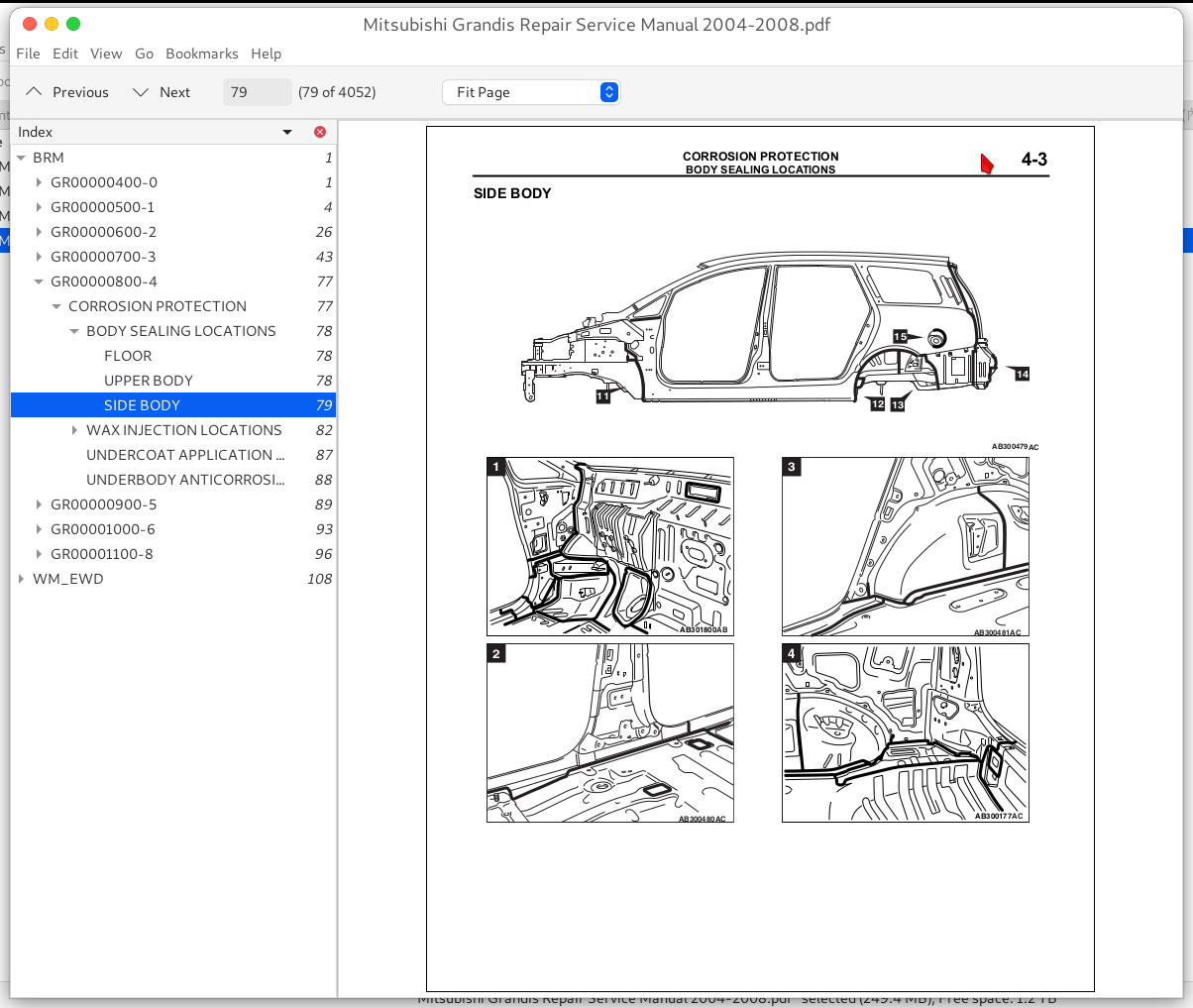Viewport: 1193px width, 1008px height.
Task: Click the Index sidebar title label
Action: [x=36, y=132]
